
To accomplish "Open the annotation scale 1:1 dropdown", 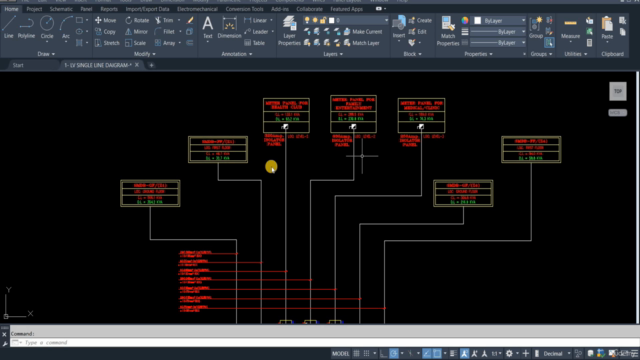I will tap(497, 353).
